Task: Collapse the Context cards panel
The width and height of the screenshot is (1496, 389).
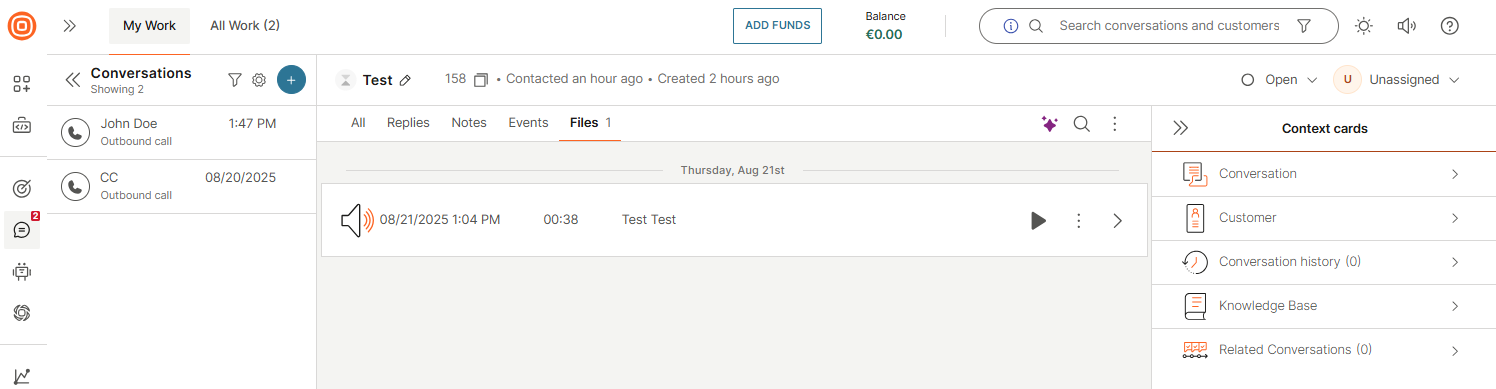Action: point(1181,128)
